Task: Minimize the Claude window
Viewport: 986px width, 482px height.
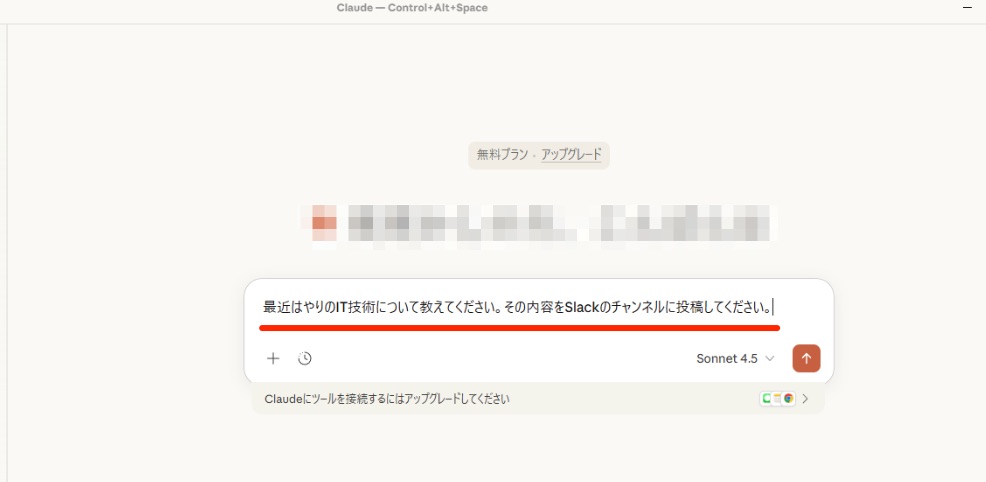Action: tap(966, 8)
